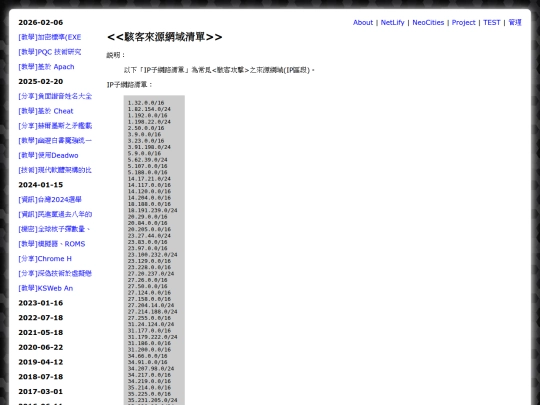Image resolution: width=540 pixels, height=405 pixels.
Task: Open the About link in top navigation
Action: [363, 22]
